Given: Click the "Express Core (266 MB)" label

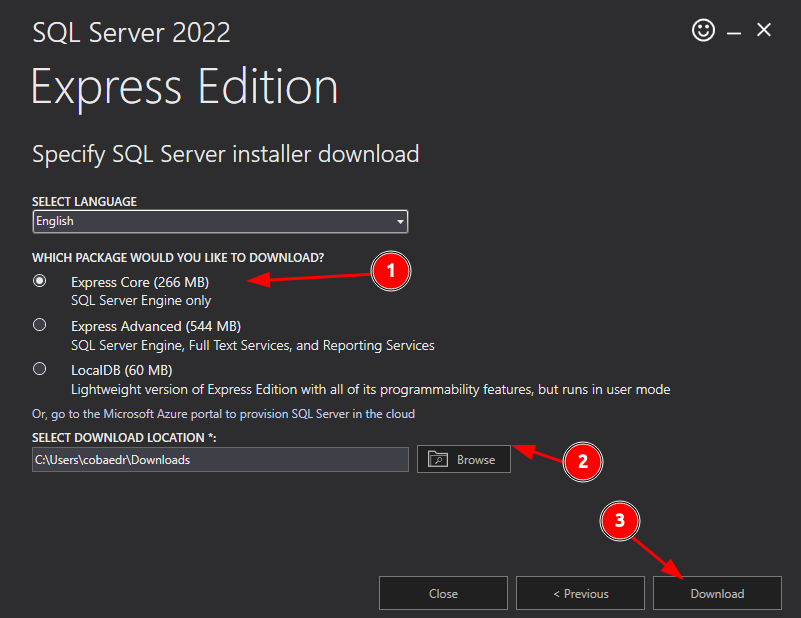Looking at the screenshot, I should (140, 282).
